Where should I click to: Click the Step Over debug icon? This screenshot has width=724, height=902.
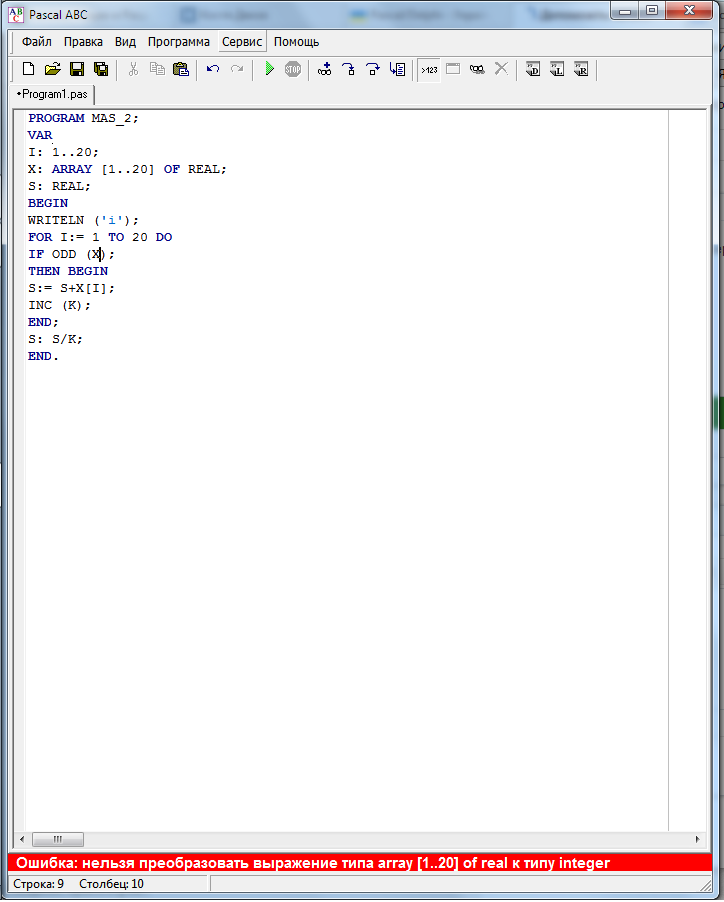pos(372,69)
